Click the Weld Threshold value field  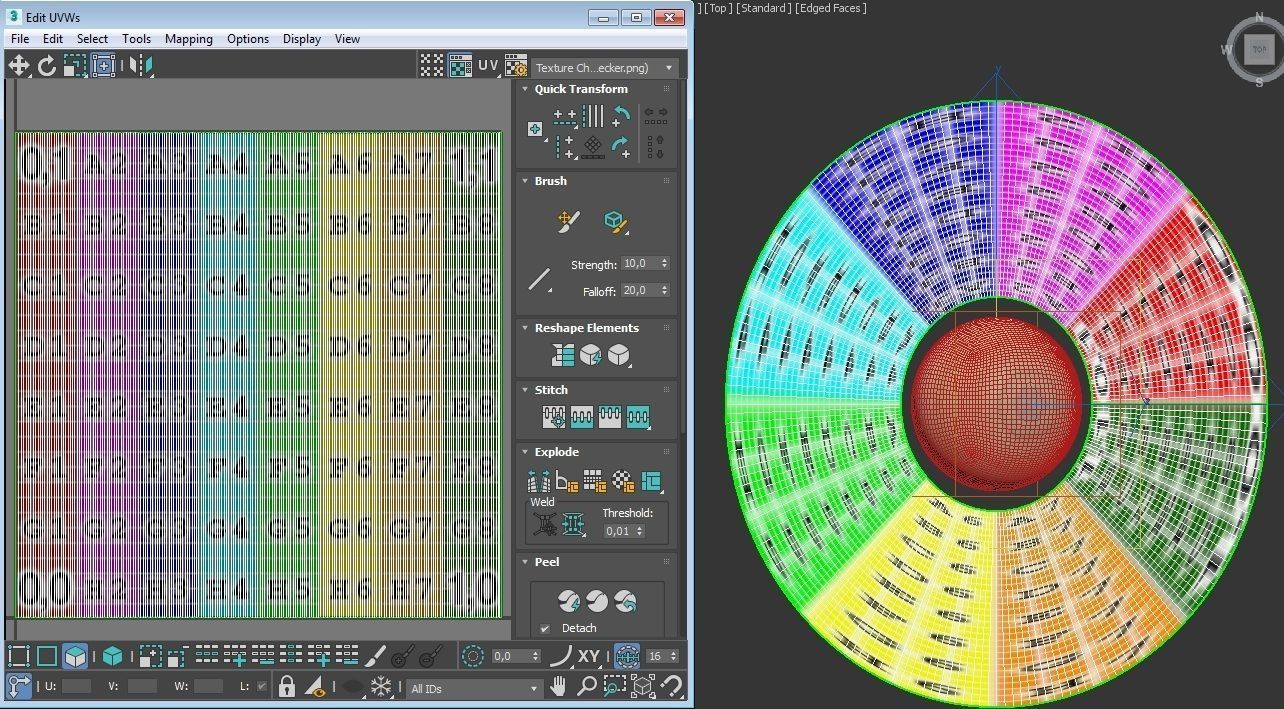point(618,531)
